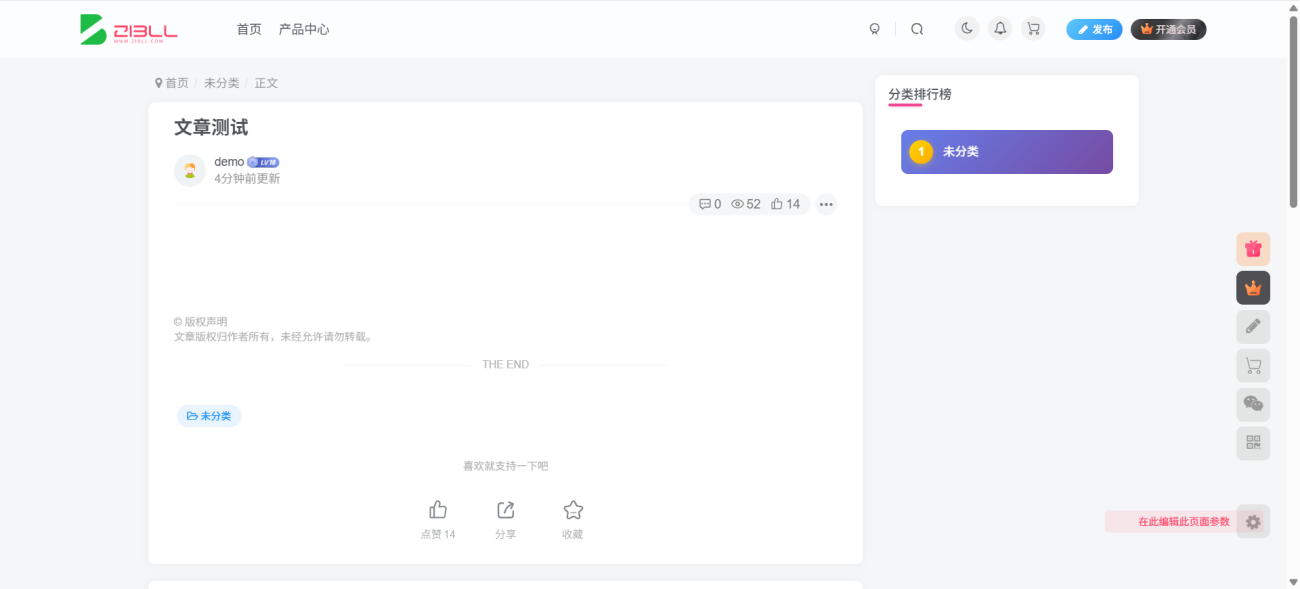Open notifications via the bell icon

click(1000, 29)
